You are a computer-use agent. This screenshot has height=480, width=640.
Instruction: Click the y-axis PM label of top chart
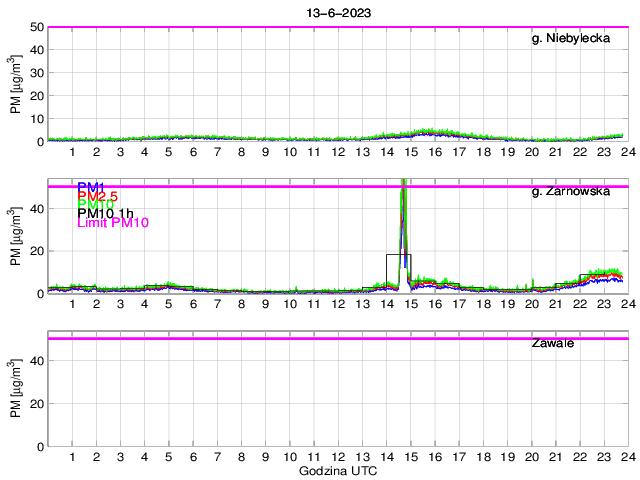click(17, 85)
